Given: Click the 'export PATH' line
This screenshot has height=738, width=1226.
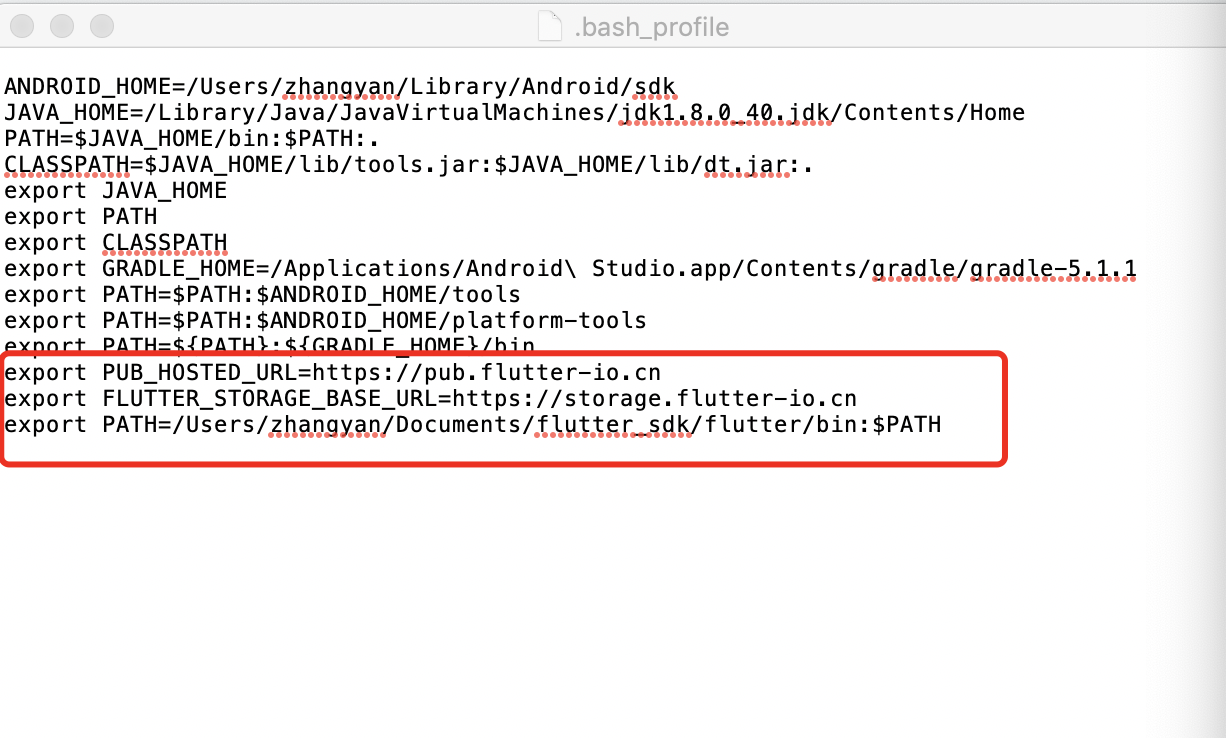Looking at the screenshot, I should (81, 217).
